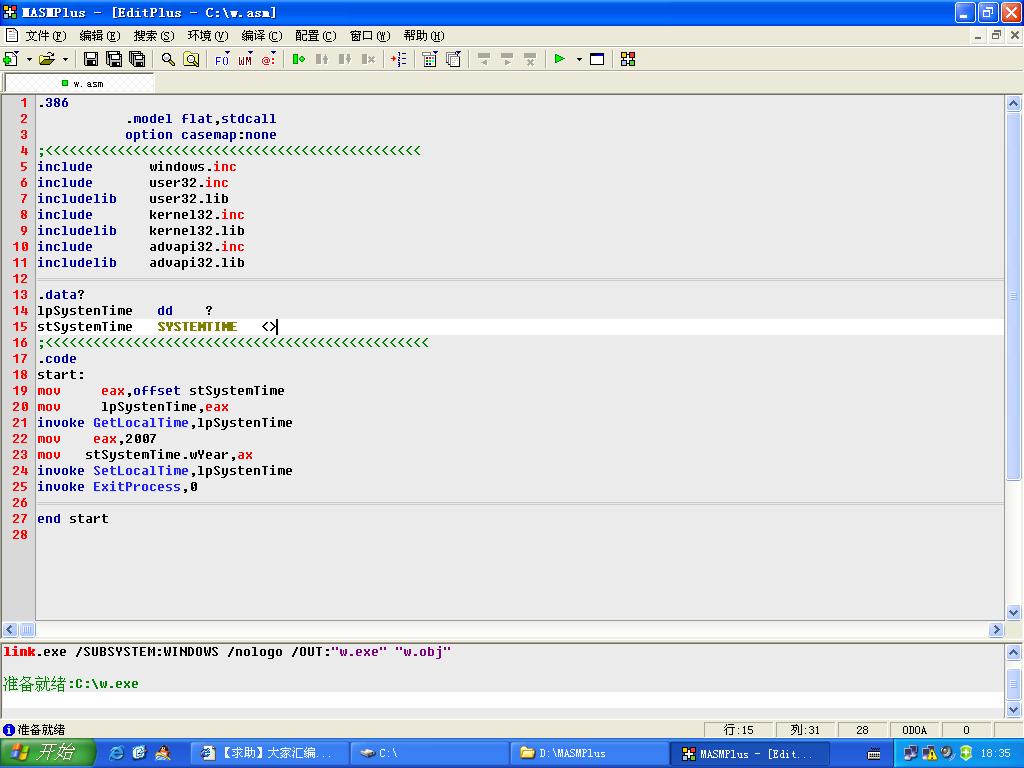The image size is (1024, 768).
Task: Click the 列:31 status bar field
Action: [x=805, y=729]
